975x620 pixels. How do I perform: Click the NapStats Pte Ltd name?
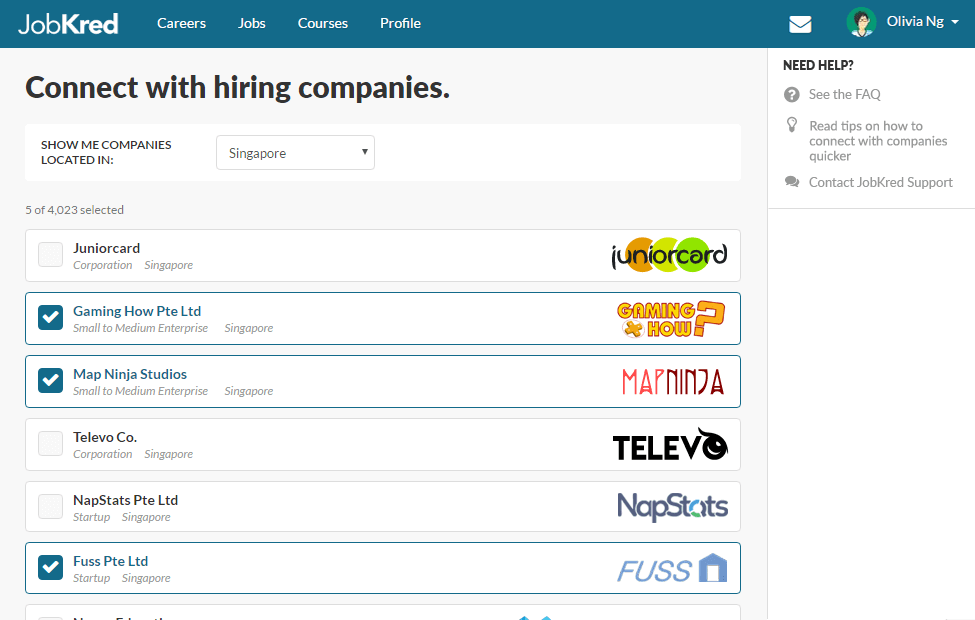126,500
